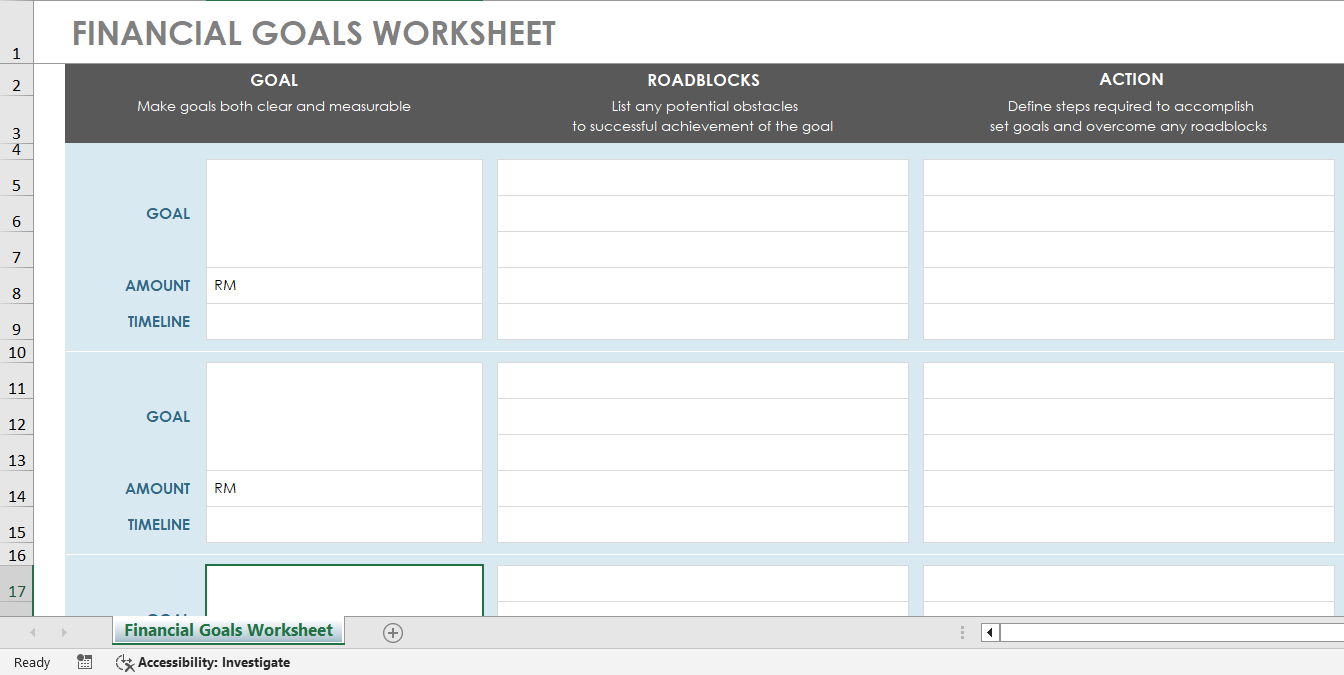Viewport: 1344px width, 675px height.
Task: Click the TIMELINE label in row 15
Action: (x=159, y=525)
